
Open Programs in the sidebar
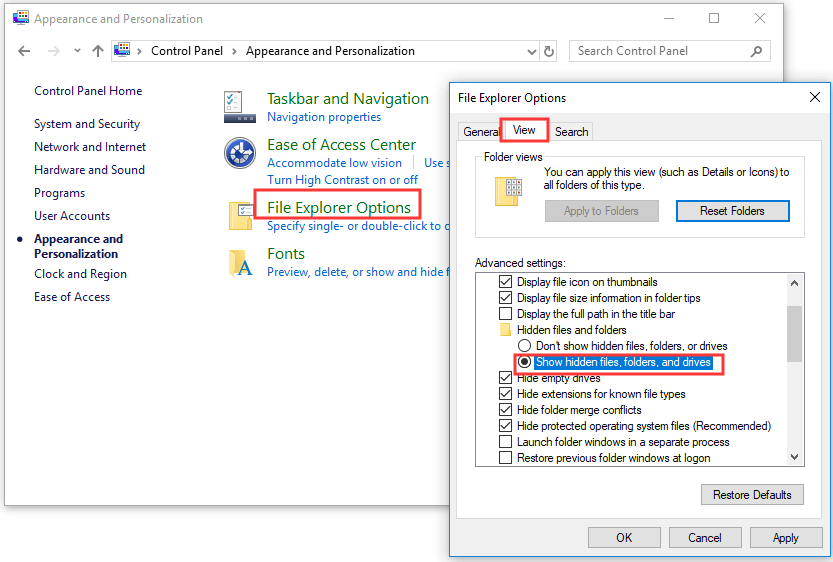click(60, 193)
